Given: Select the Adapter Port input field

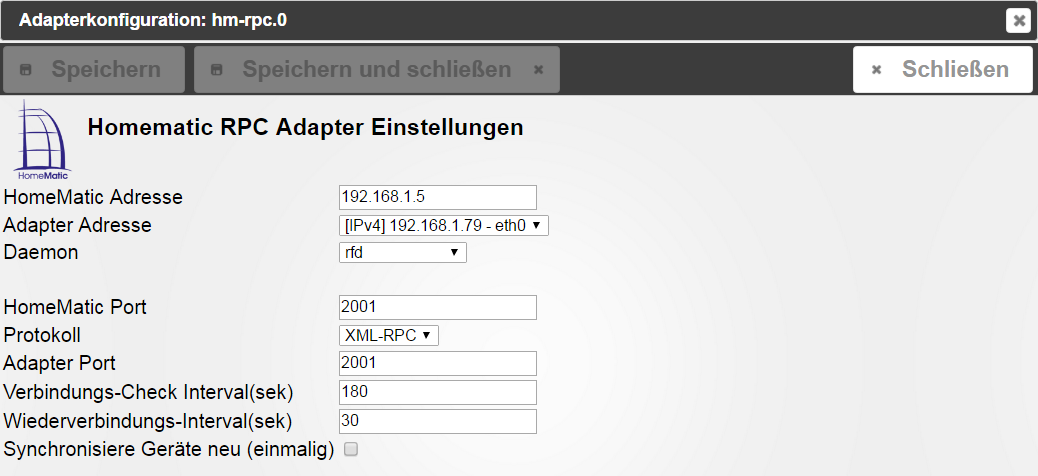Looking at the screenshot, I should click(438, 363).
